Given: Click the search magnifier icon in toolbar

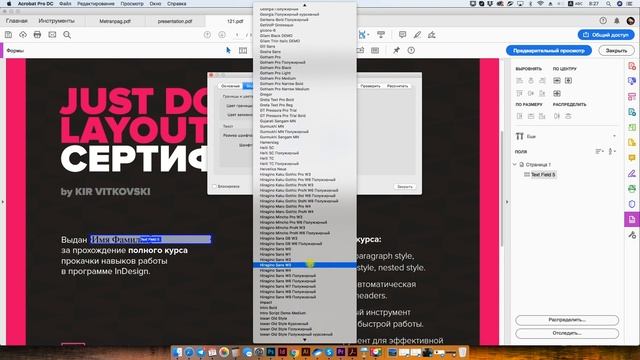Looking at the screenshot, I should [67, 35].
